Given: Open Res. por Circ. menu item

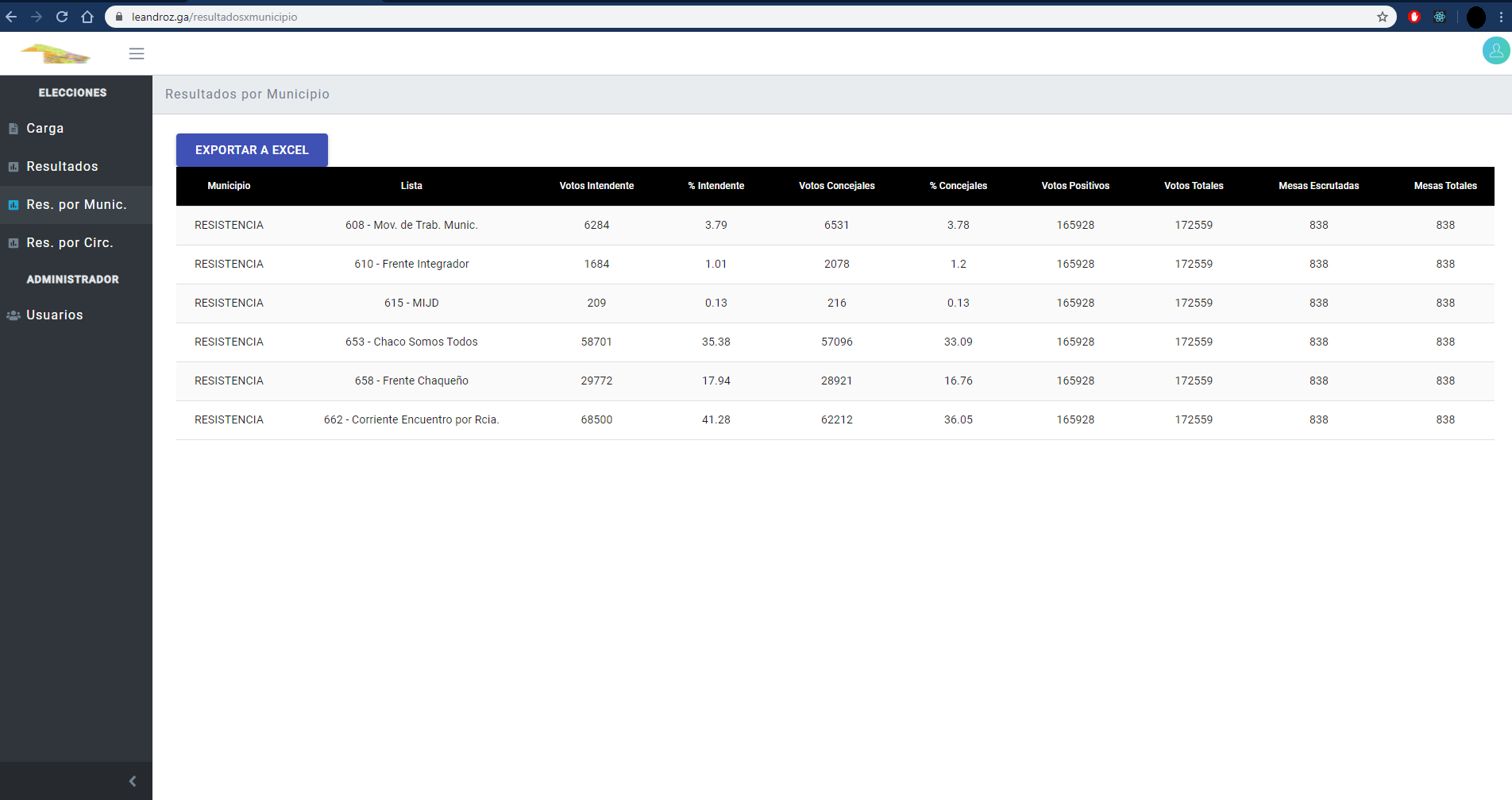Looking at the screenshot, I should (76, 242).
